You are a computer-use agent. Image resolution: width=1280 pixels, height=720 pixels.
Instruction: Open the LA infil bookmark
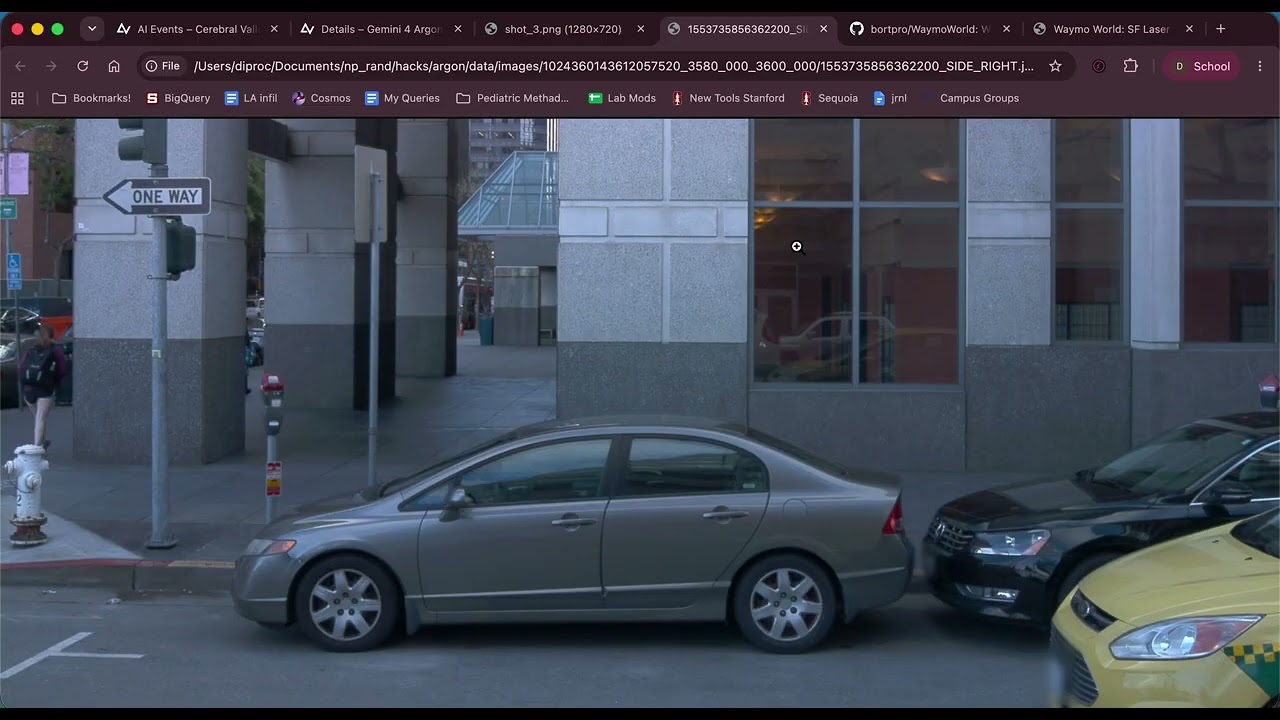[251, 98]
